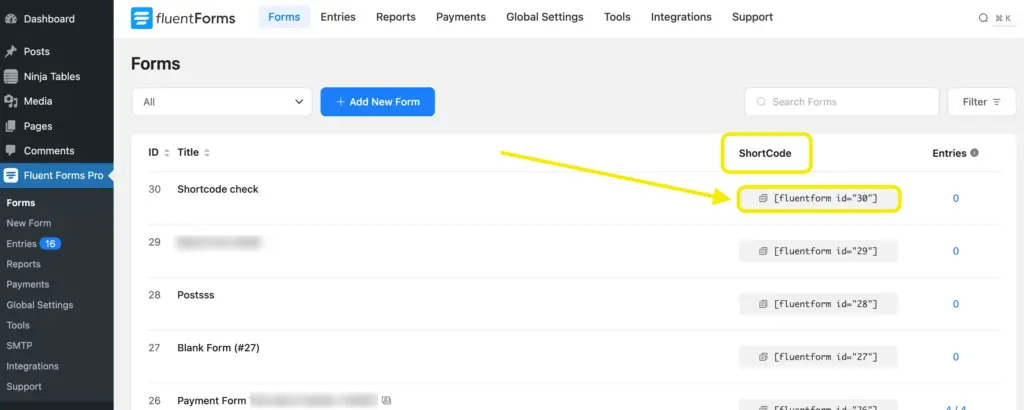Open Integrations submenu in sidebar
The width and height of the screenshot is (1024, 410).
click(x=33, y=366)
